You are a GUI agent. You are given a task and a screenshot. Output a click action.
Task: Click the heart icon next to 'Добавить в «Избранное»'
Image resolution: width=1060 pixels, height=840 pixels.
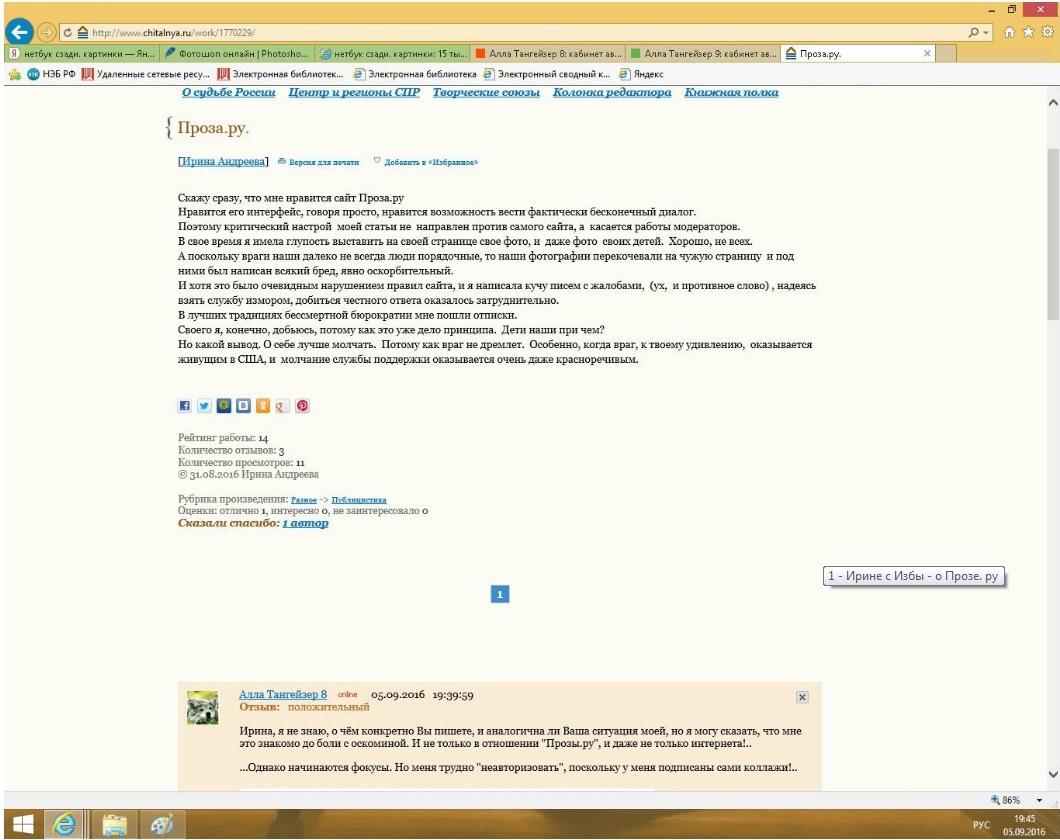click(x=377, y=160)
